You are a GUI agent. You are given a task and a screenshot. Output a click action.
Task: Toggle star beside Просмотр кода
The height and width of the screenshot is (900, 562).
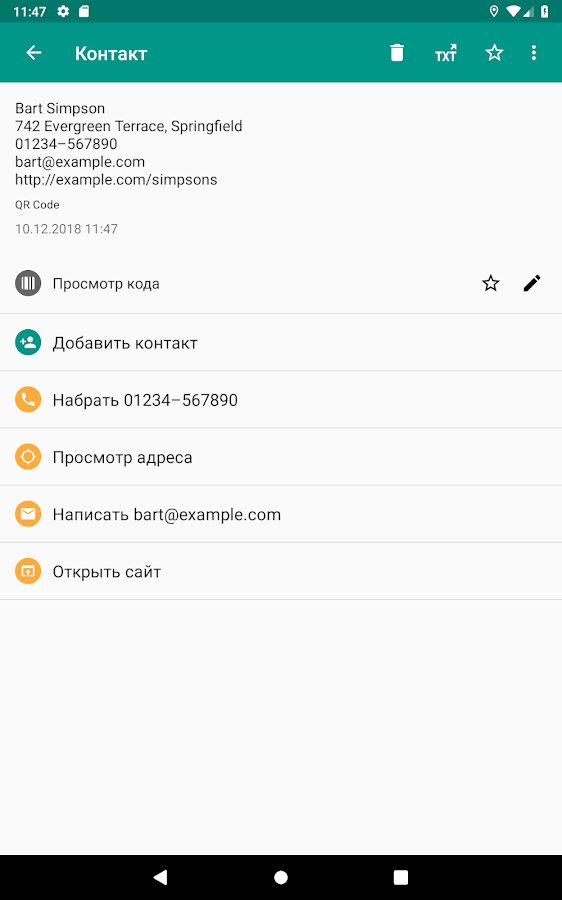(491, 283)
